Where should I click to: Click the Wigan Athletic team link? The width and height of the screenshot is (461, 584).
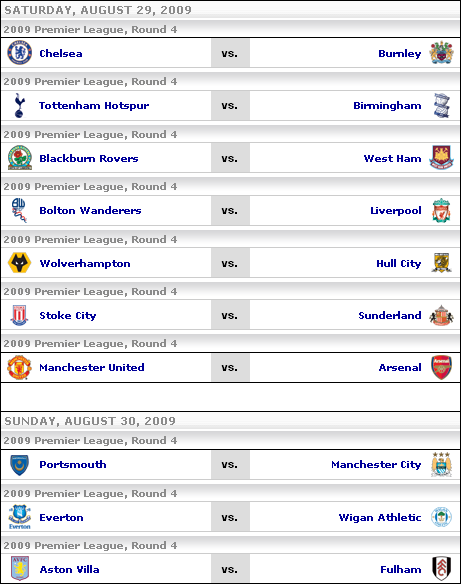(x=380, y=517)
